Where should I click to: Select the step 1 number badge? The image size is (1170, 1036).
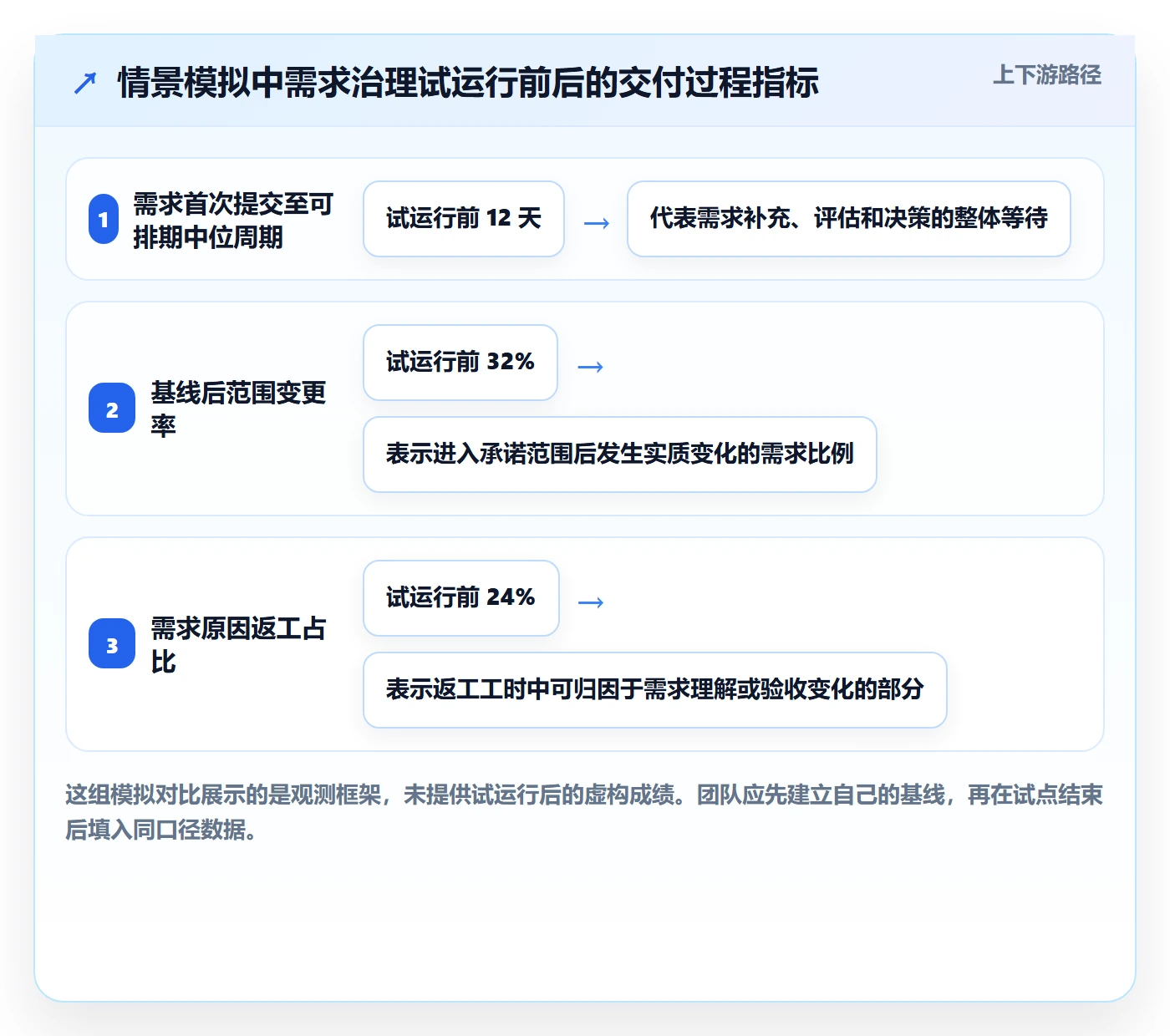point(104,219)
